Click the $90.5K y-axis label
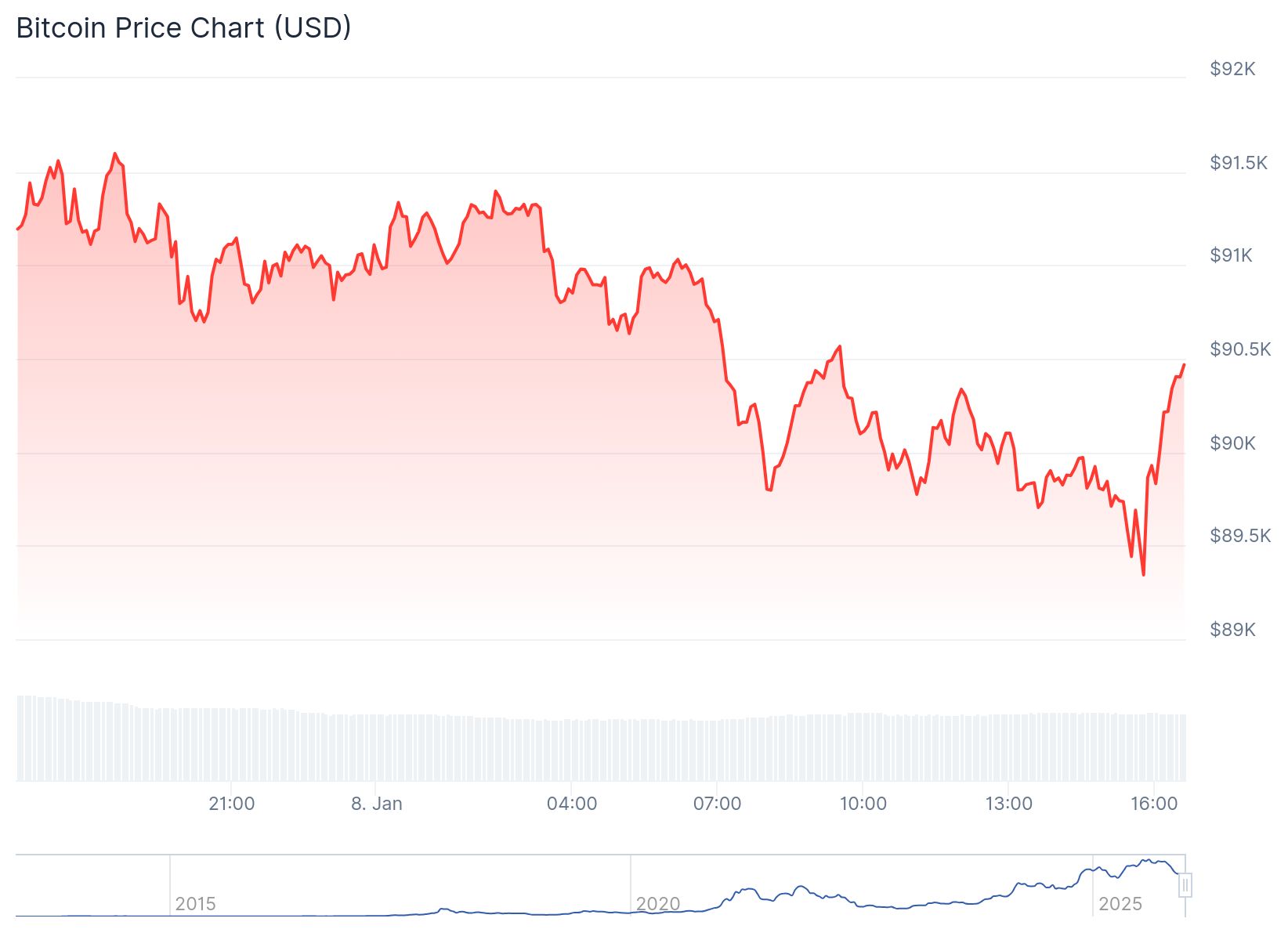 (1239, 349)
